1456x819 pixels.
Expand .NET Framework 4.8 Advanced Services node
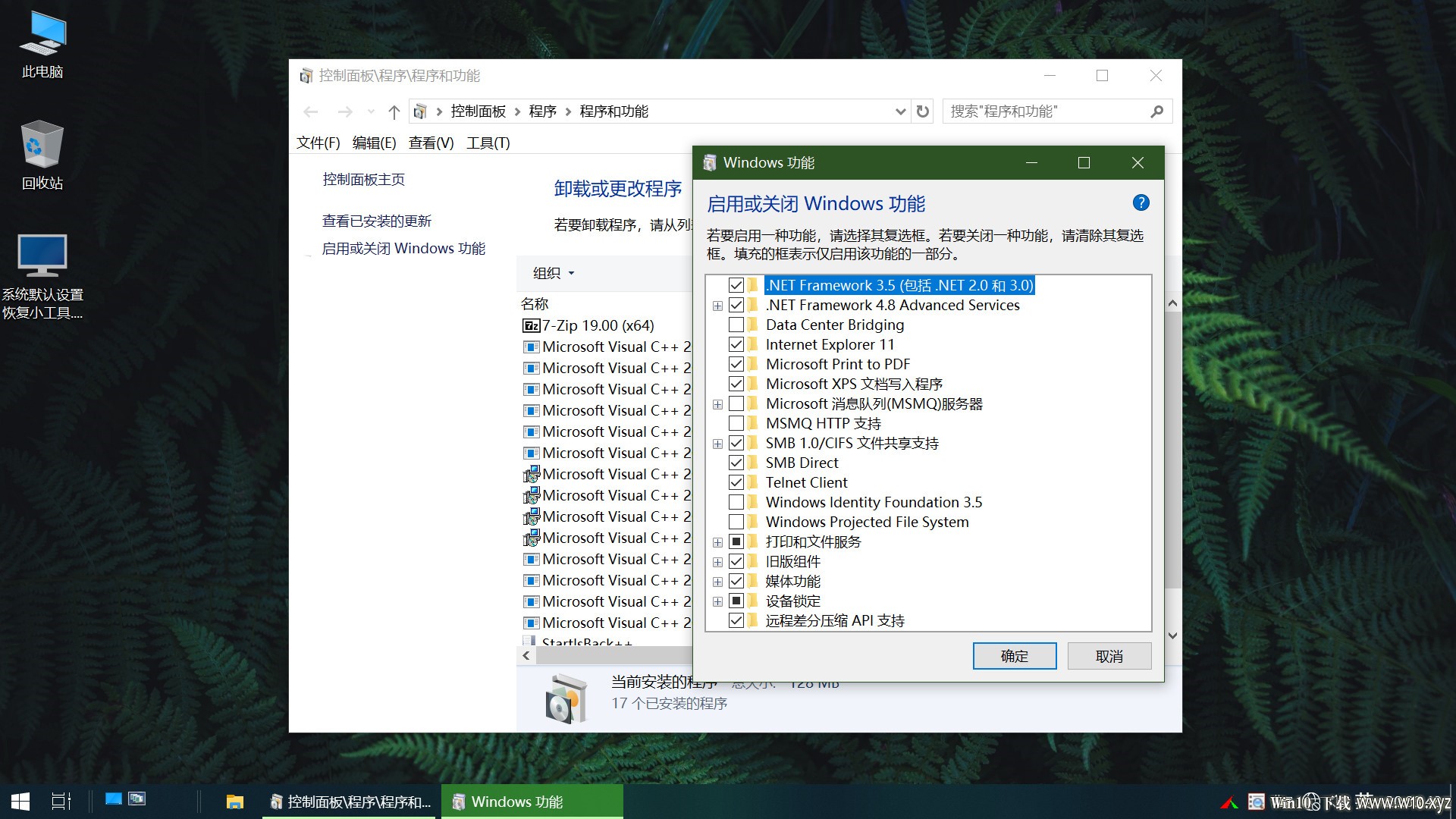(x=717, y=306)
